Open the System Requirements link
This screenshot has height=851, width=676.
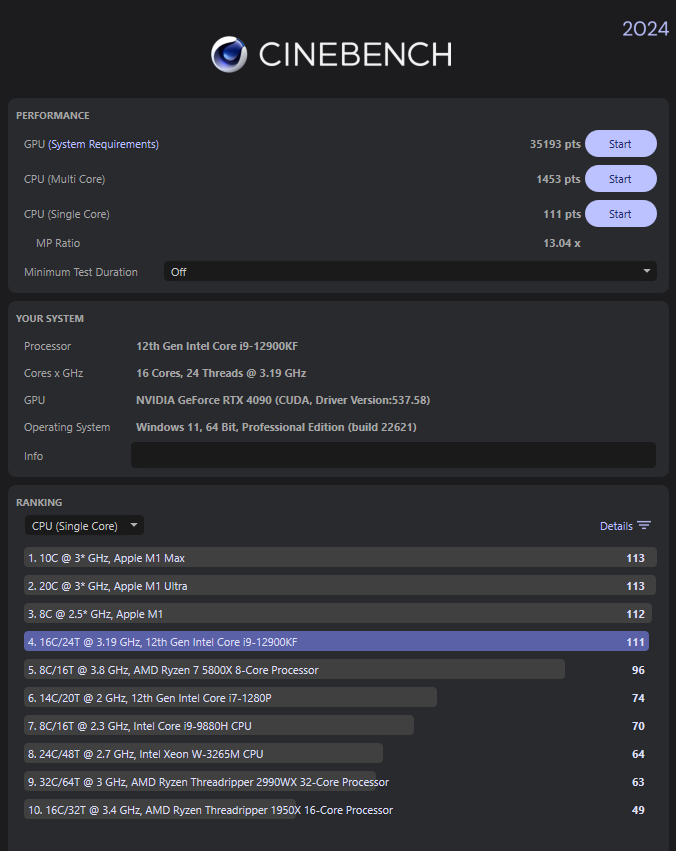pos(104,144)
